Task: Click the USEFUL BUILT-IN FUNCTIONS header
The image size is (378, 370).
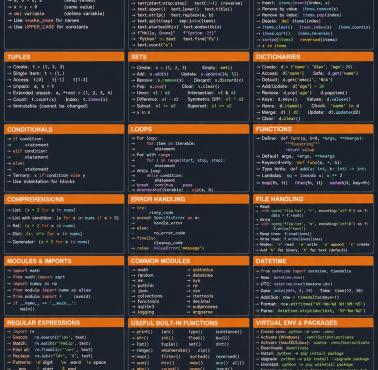Action: (189, 323)
